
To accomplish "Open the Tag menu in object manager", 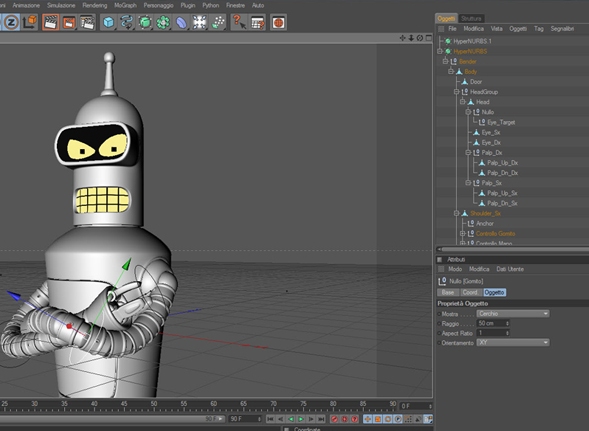I will click(539, 29).
